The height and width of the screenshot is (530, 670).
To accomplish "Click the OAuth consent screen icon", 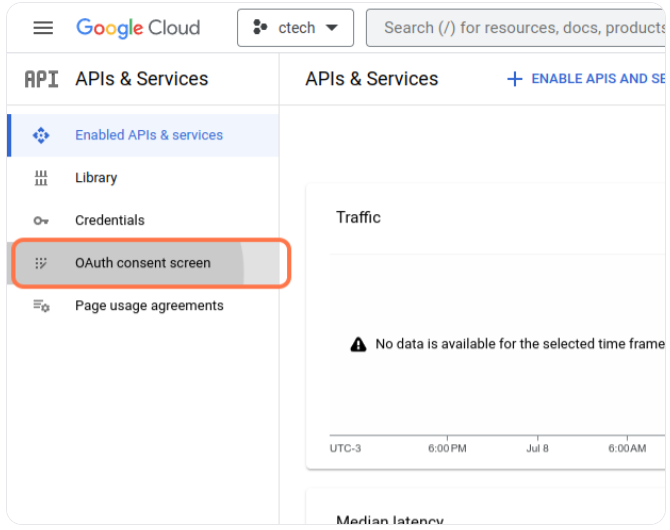I will [x=41, y=264].
